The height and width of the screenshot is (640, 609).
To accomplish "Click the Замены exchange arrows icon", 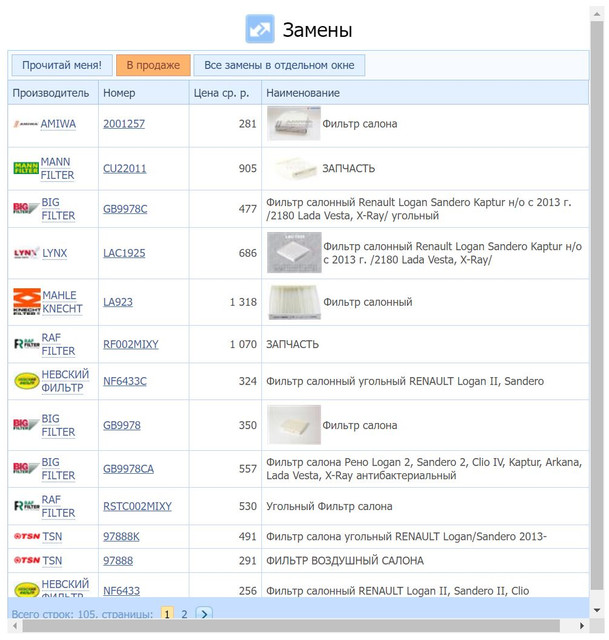I will [260, 29].
